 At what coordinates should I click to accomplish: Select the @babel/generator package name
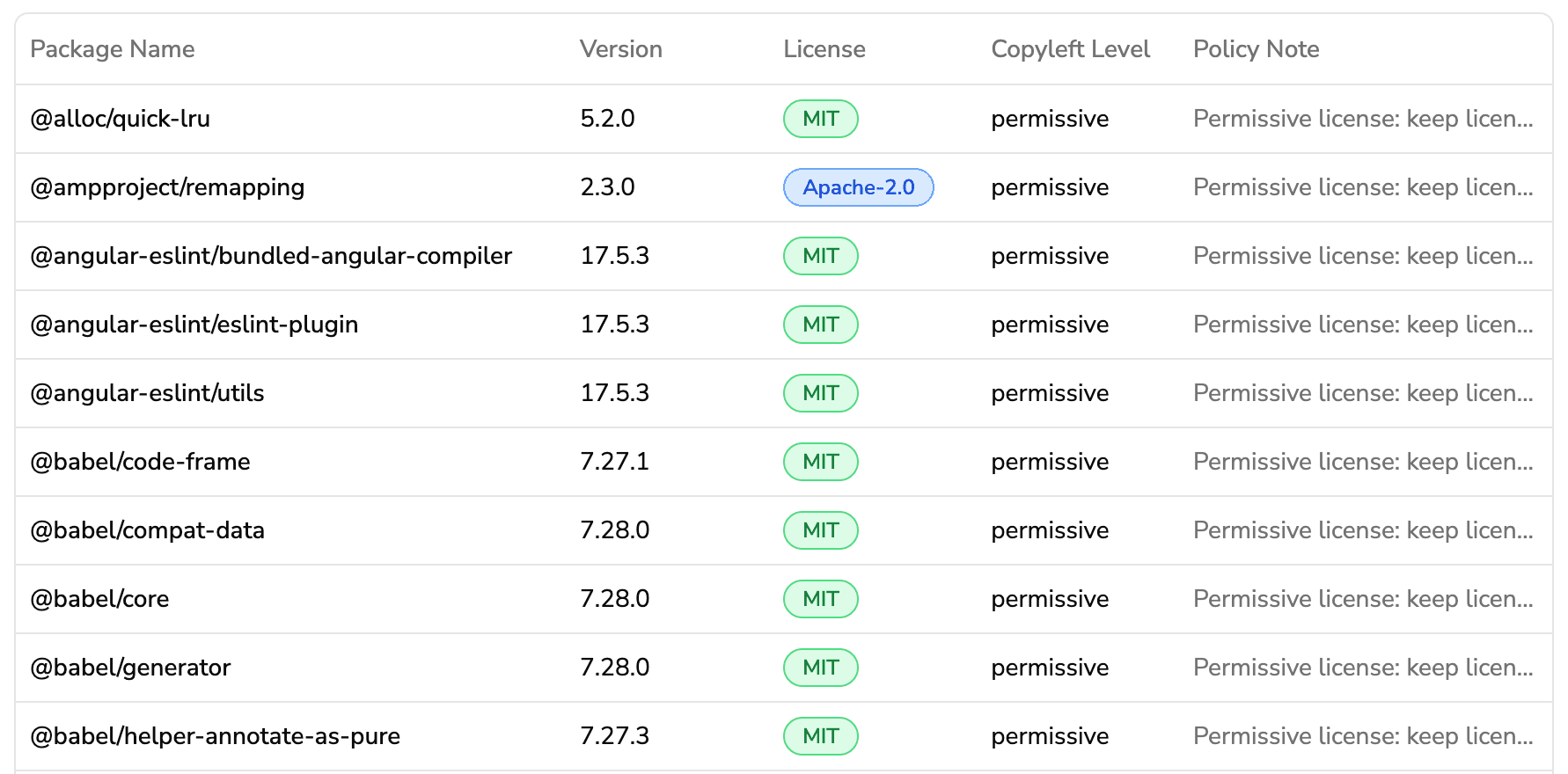click(130, 668)
